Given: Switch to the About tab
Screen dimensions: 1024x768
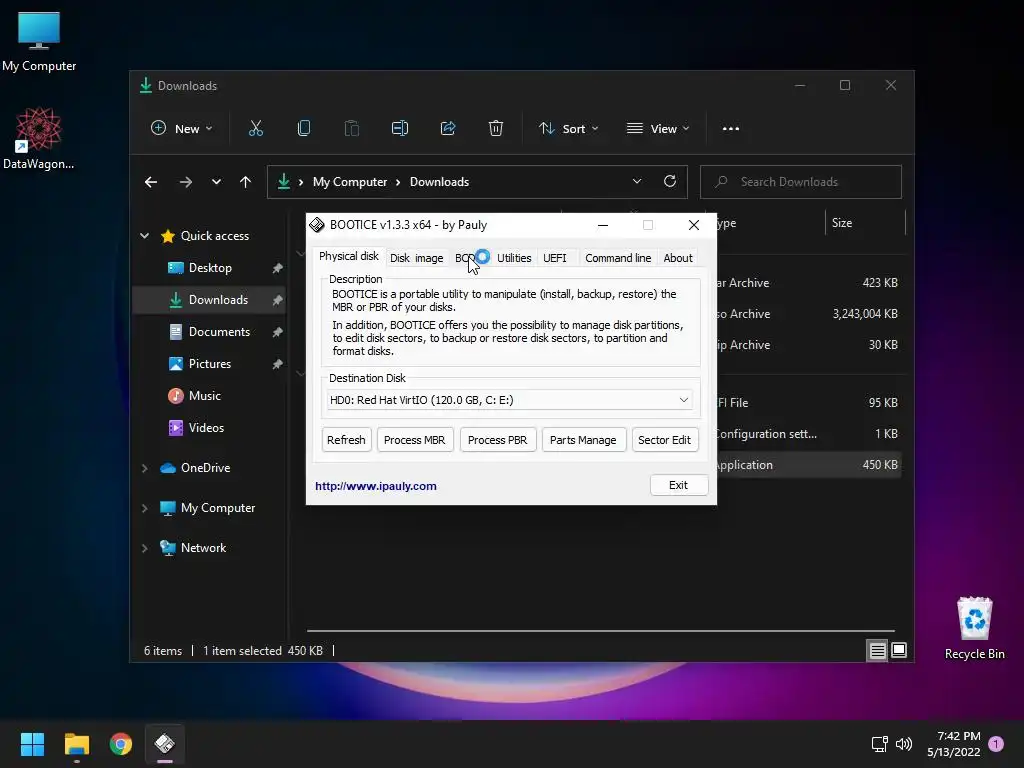Looking at the screenshot, I should pyautogui.click(x=678, y=258).
